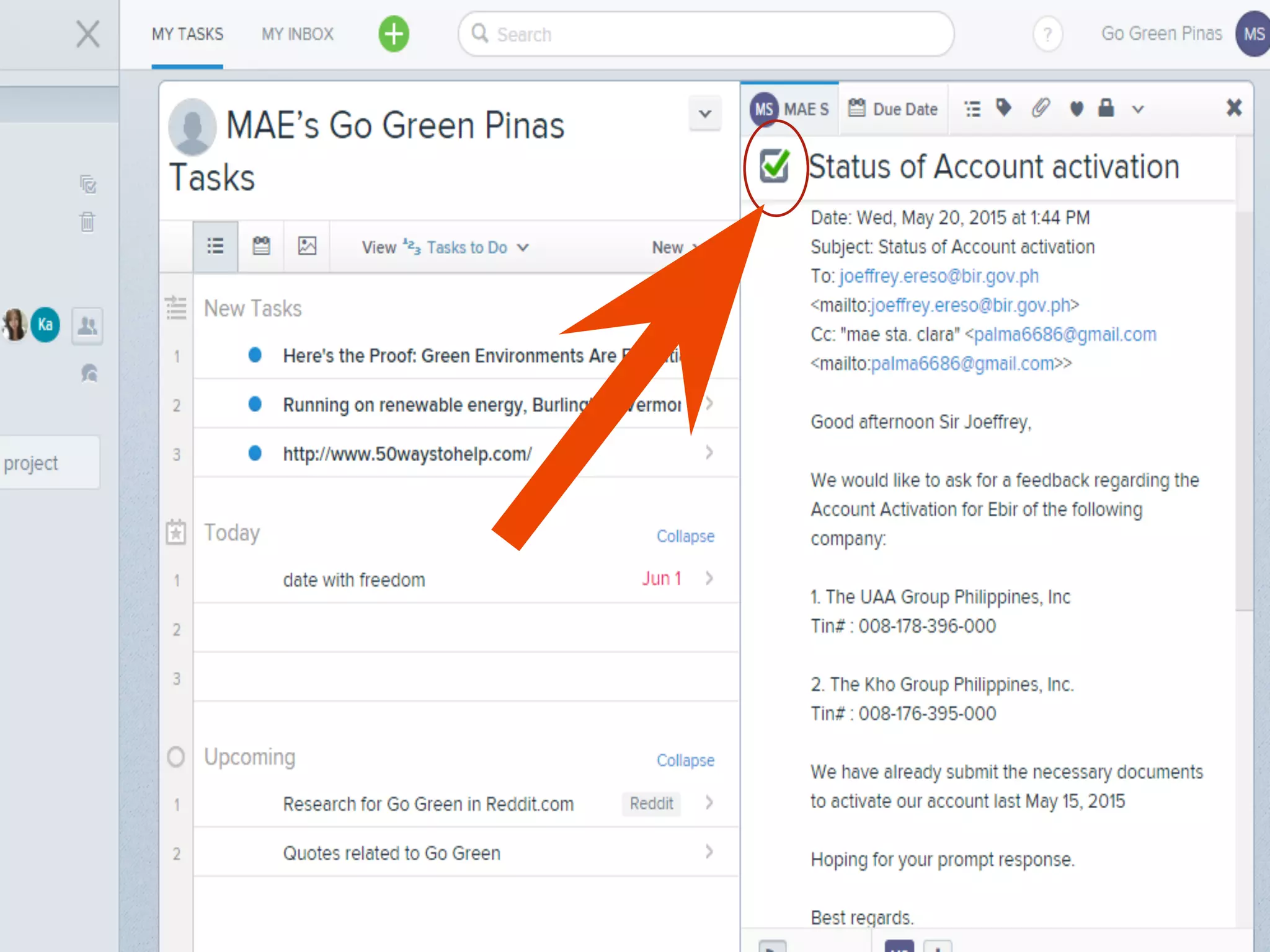Switch to image gallery view icon

point(307,246)
